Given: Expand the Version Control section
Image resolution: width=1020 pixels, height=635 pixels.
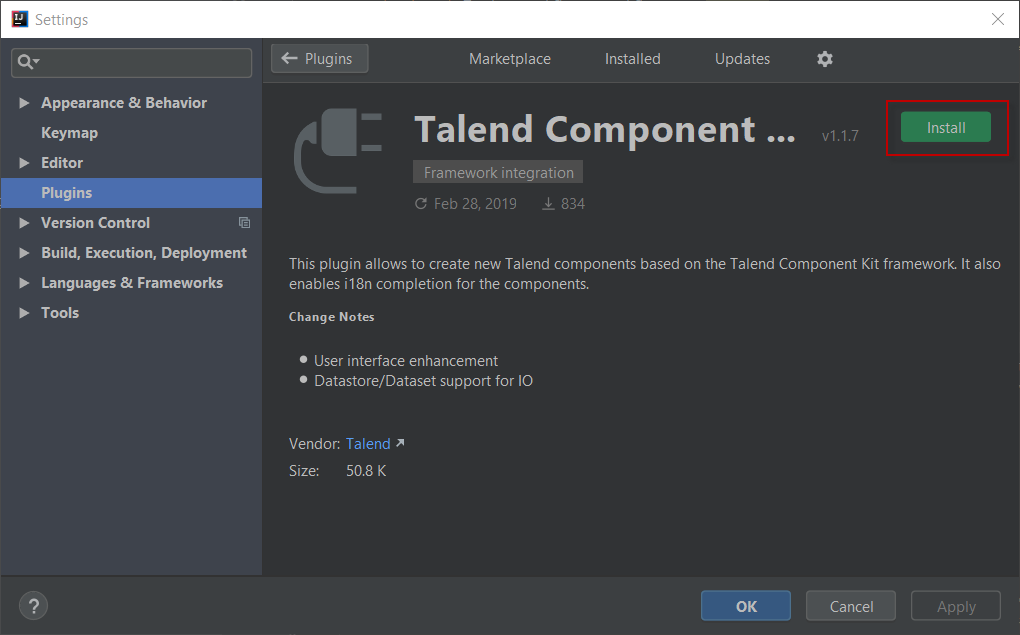Looking at the screenshot, I should pyautogui.click(x=24, y=222).
